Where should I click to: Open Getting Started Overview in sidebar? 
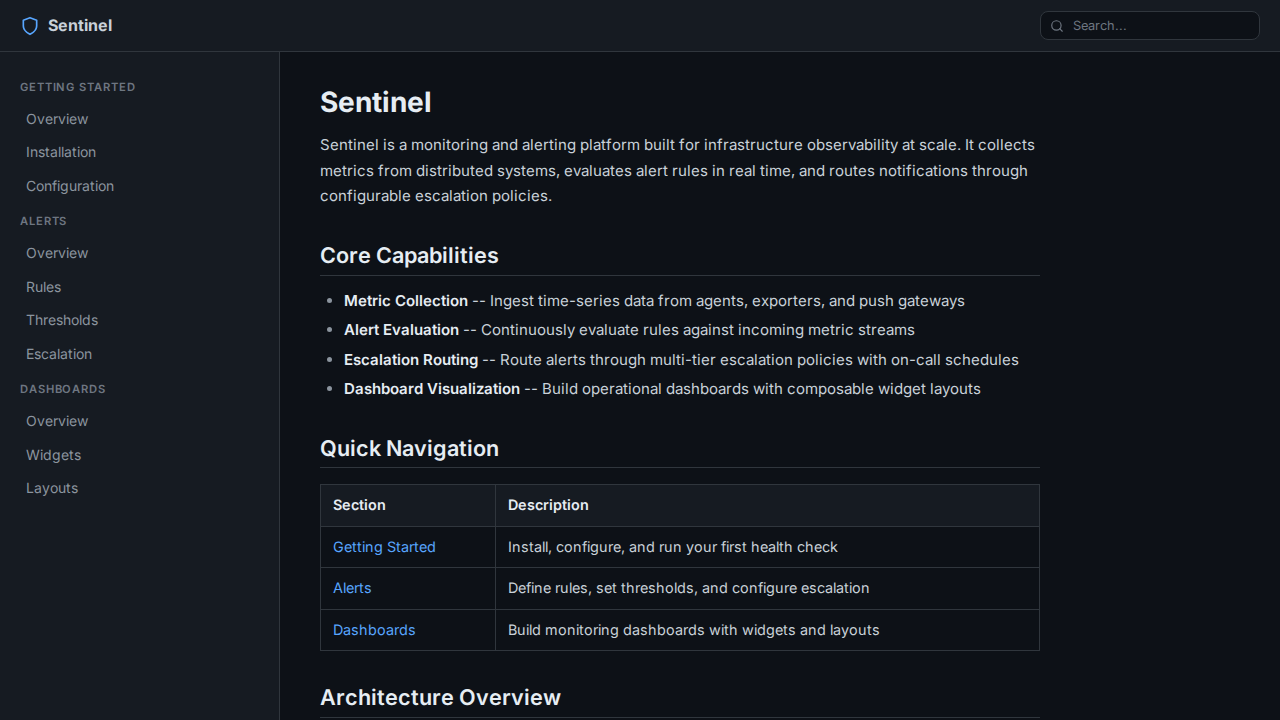click(57, 119)
